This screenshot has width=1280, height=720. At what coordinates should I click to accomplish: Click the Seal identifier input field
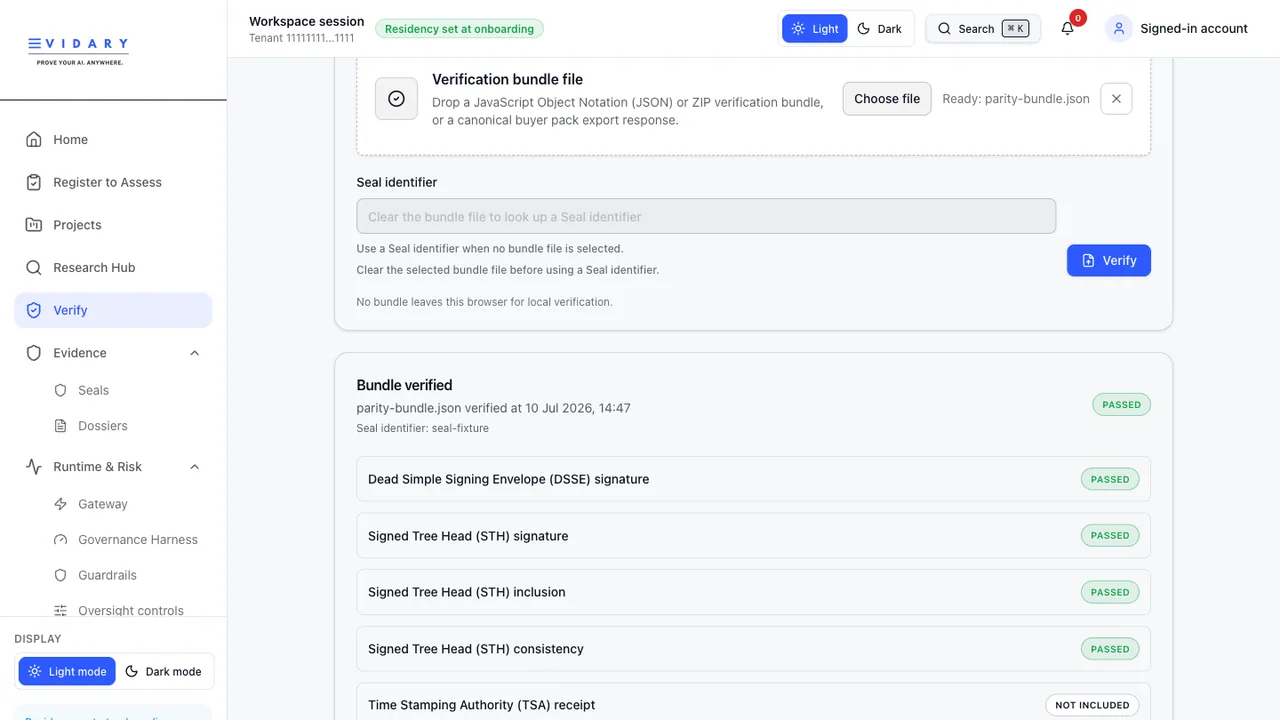[706, 217]
